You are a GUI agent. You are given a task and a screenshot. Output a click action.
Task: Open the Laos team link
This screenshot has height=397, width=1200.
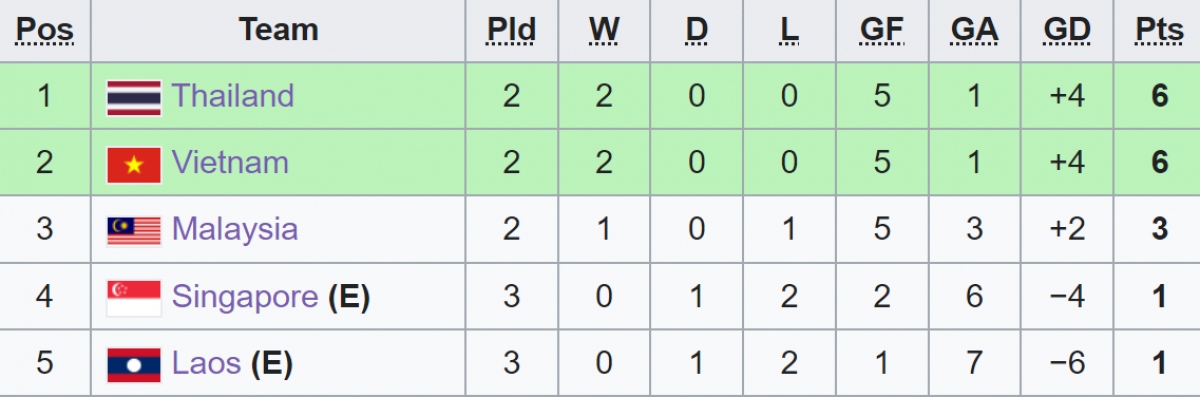click(206, 363)
